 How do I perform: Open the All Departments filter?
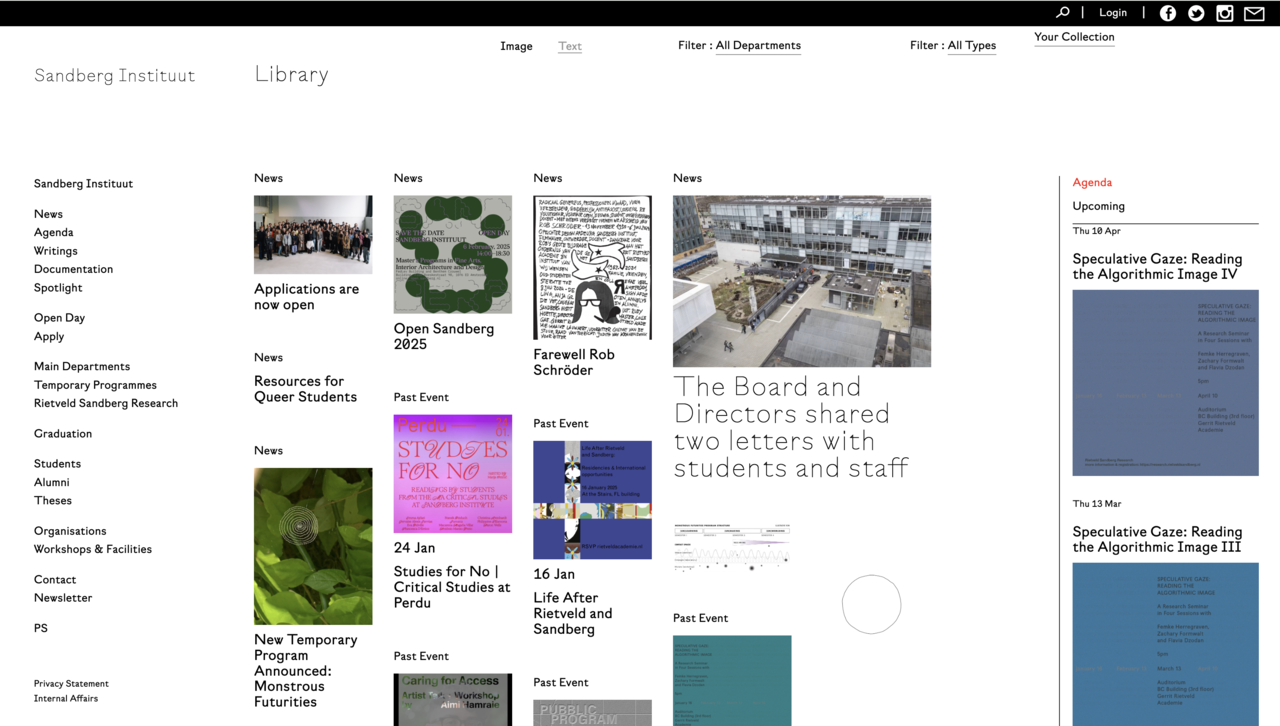758,46
